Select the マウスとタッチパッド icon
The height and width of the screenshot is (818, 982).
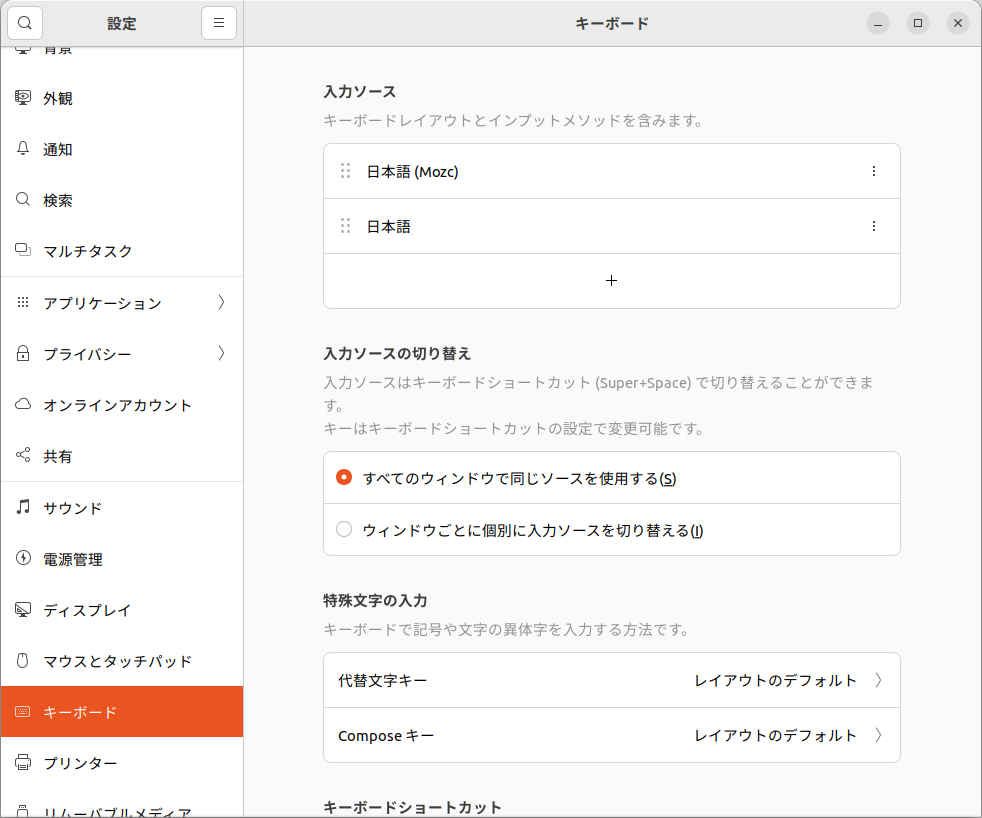[x=23, y=661]
